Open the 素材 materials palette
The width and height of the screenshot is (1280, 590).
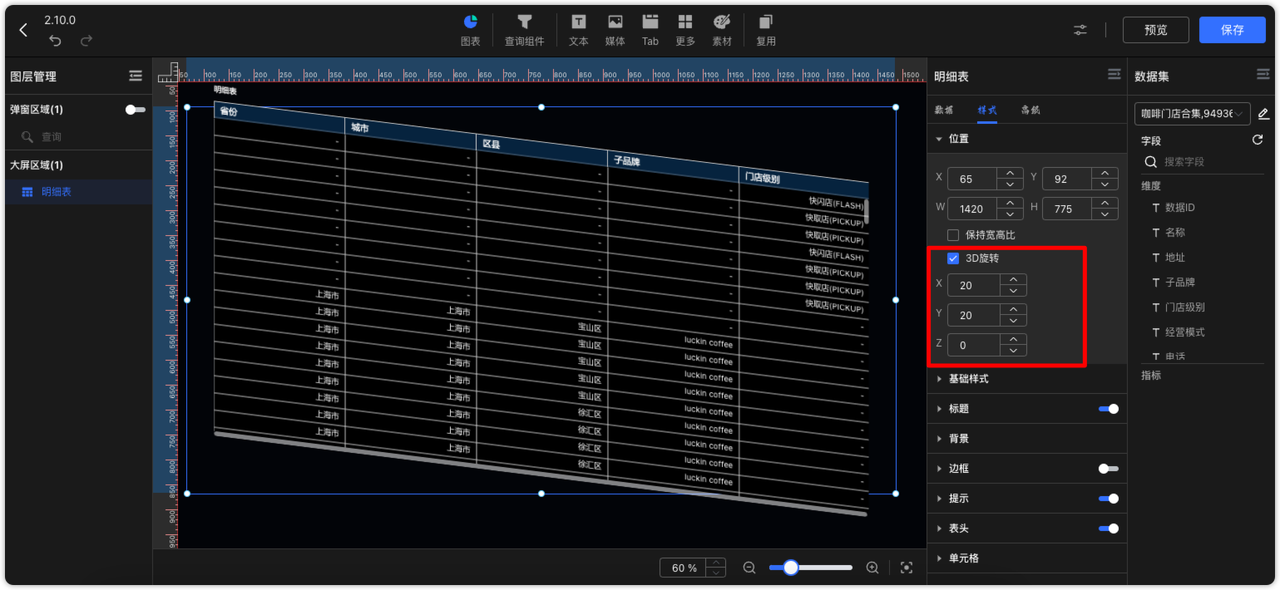pos(721,29)
